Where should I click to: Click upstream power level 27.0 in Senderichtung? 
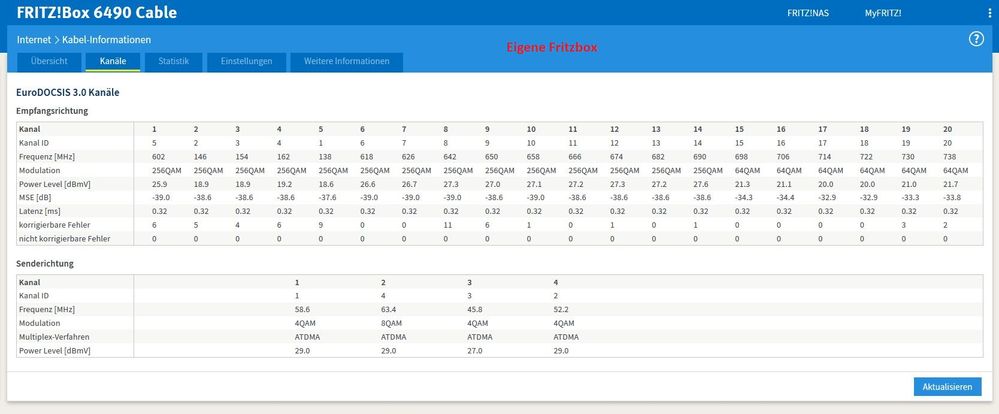coord(475,351)
